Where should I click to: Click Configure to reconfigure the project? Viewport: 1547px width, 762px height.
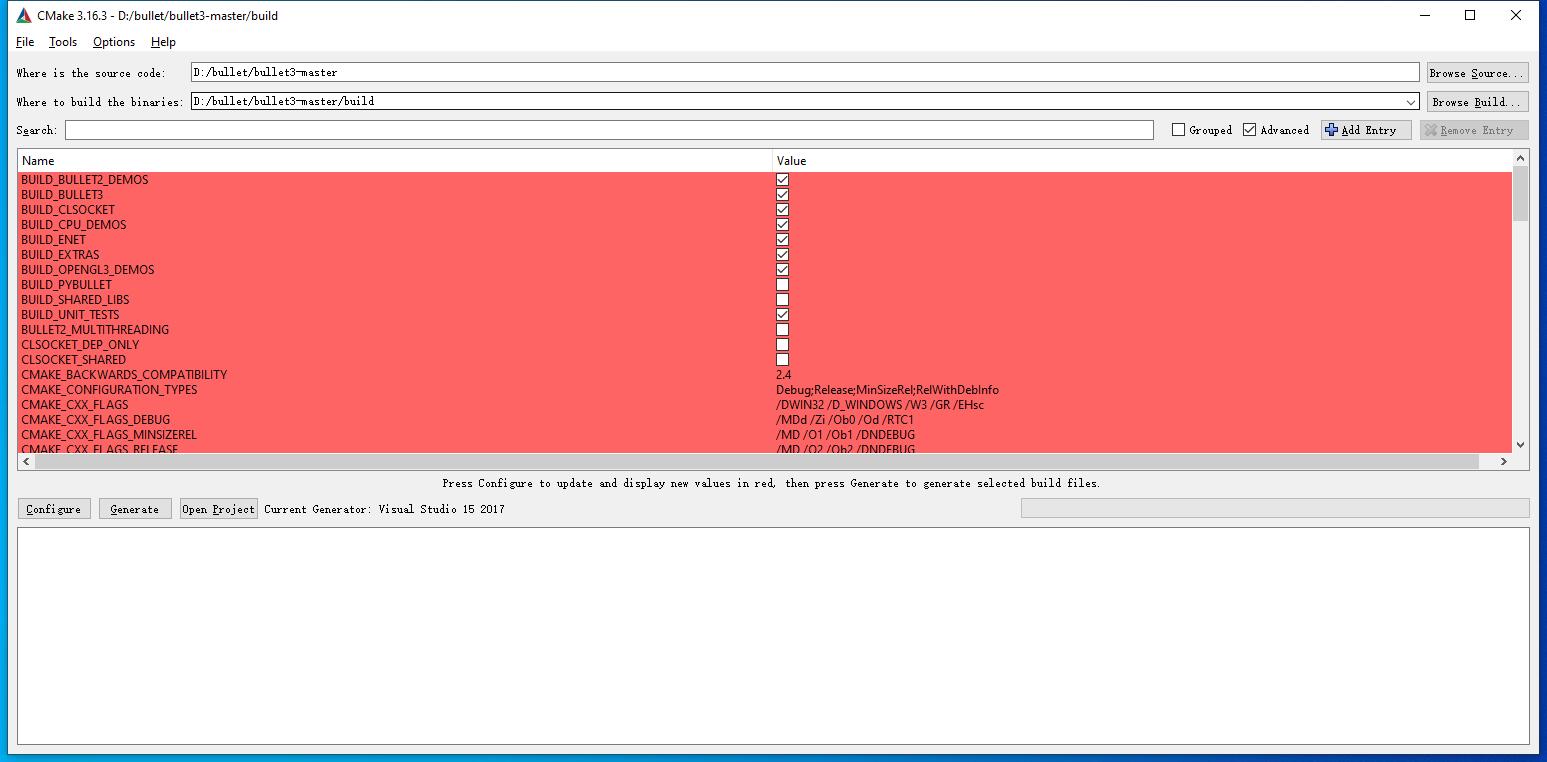53,508
